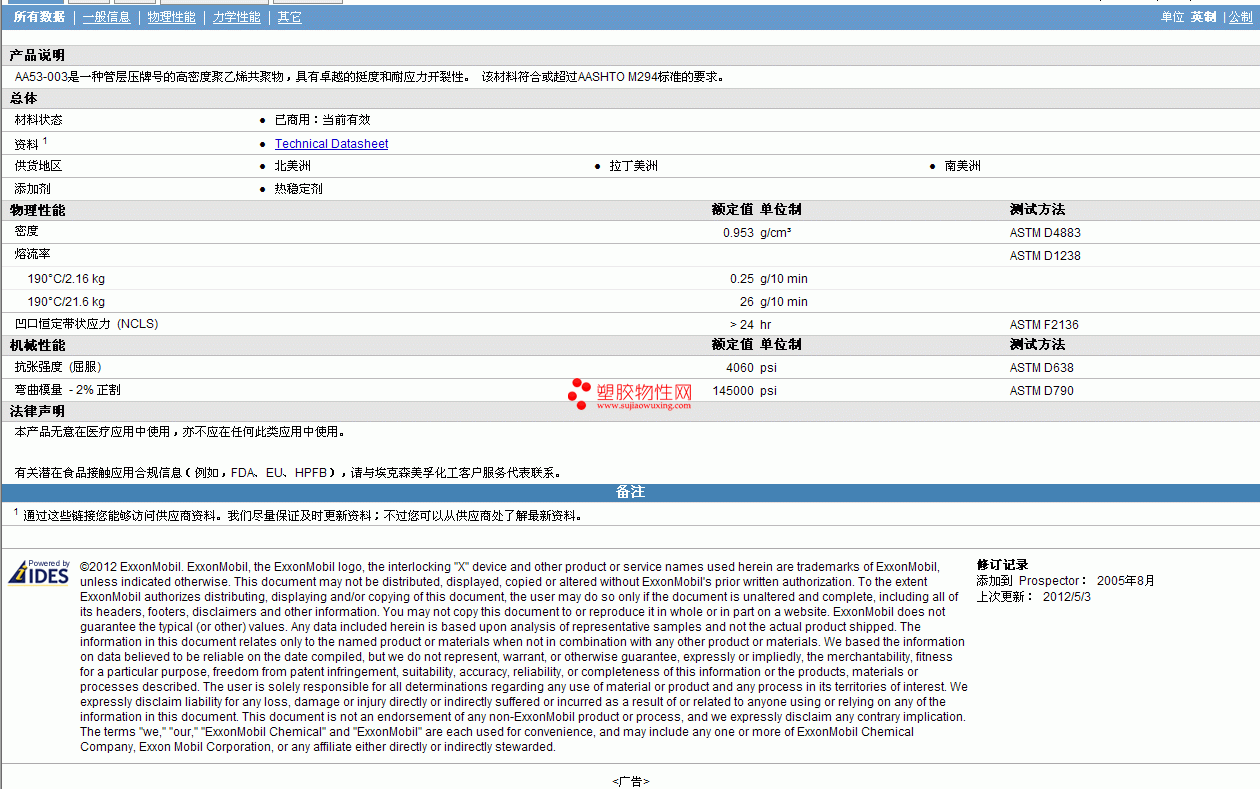Click the 热稳定剂 additive entry

pos(299,189)
